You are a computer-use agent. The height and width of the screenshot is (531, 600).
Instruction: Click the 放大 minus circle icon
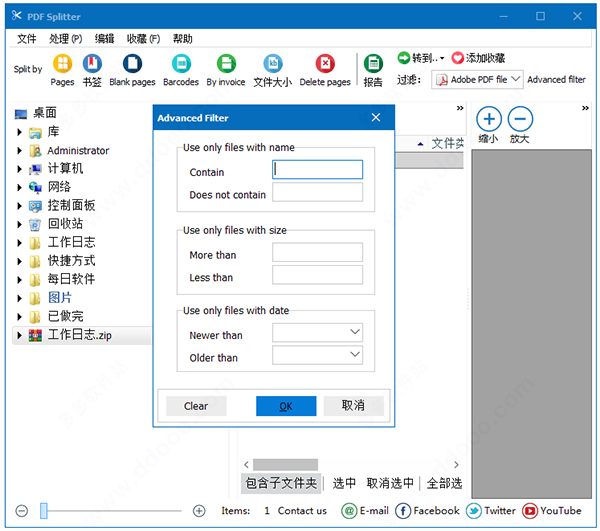tap(520, 119)
